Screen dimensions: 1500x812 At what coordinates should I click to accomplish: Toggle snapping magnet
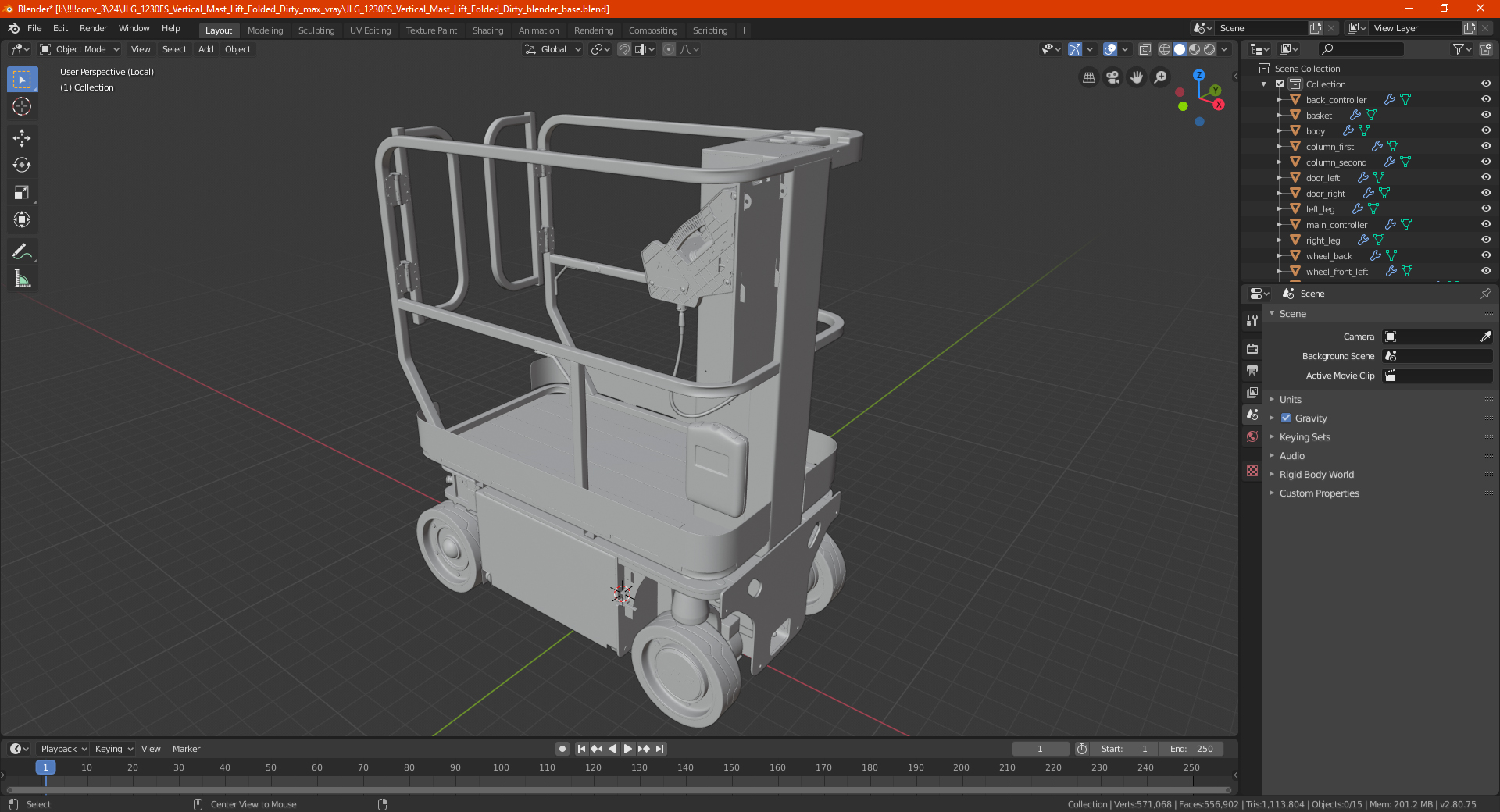(624, 49)
